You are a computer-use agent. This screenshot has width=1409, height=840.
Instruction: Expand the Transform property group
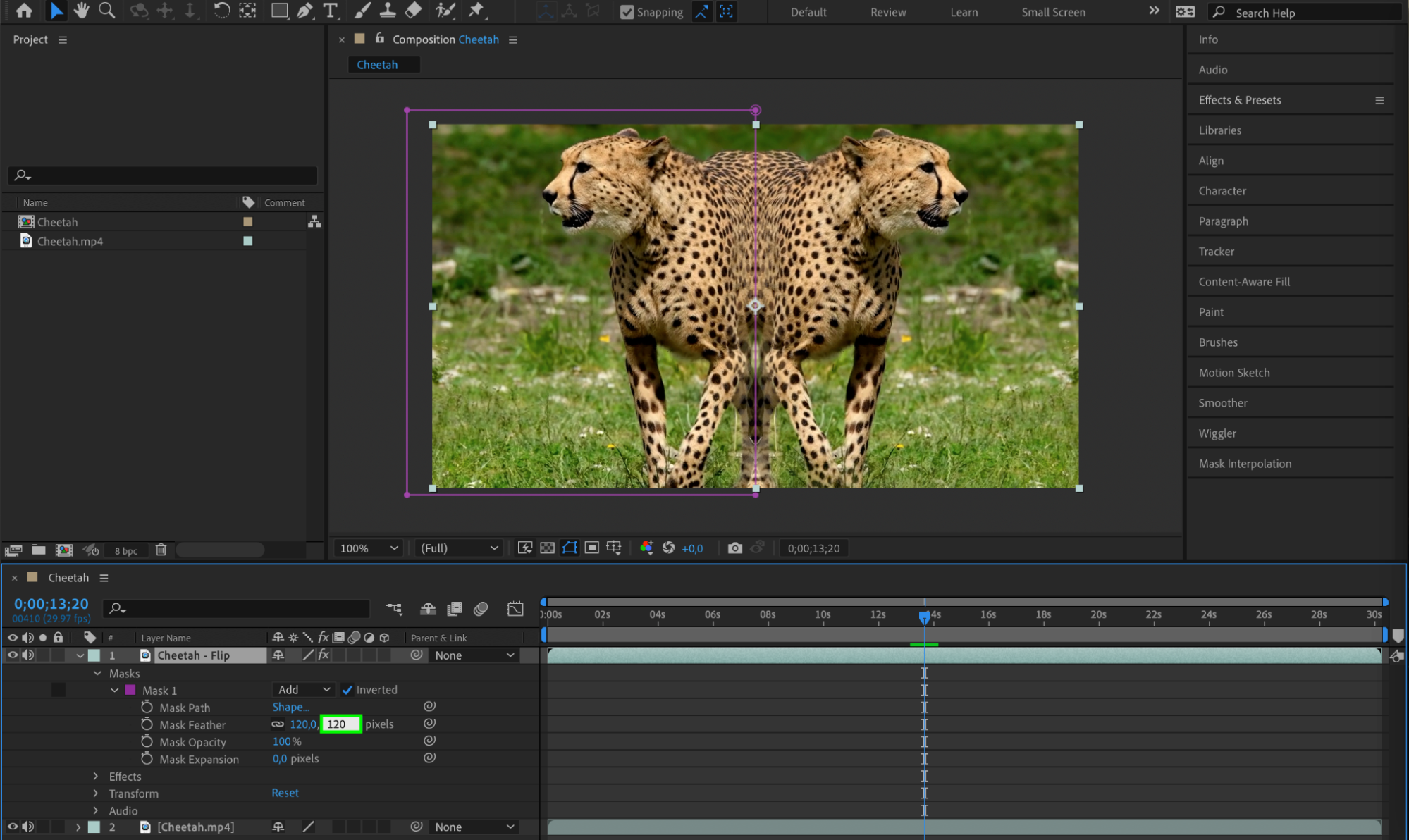pyautogui.click(x=96, y=793)
